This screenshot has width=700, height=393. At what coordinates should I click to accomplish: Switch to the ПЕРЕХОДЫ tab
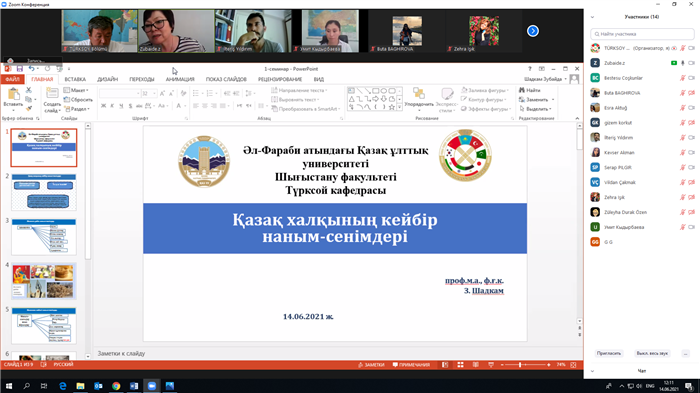click(142, 79)
